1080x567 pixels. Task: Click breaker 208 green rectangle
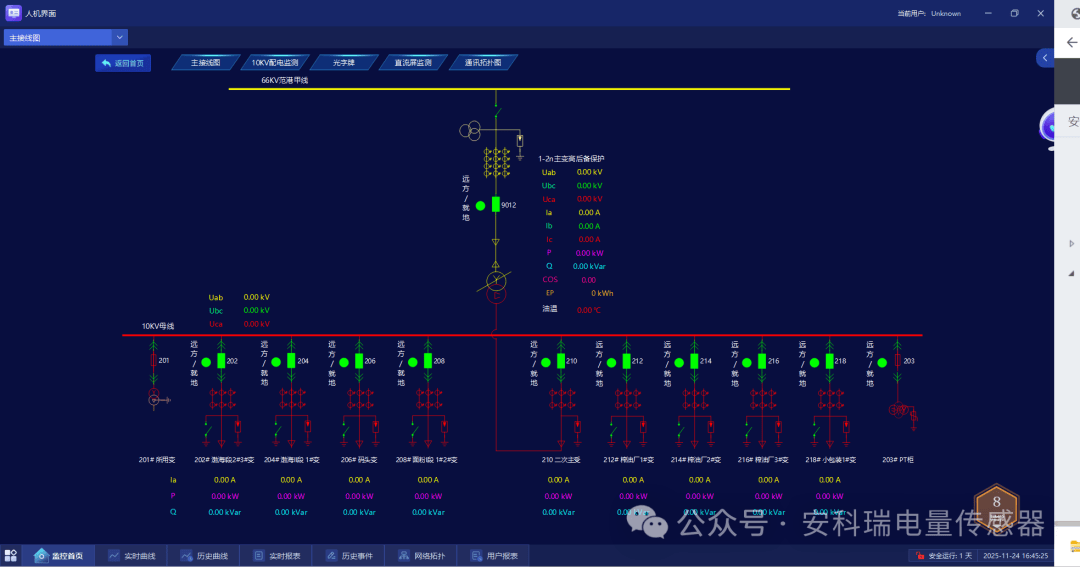pos(428,361)
